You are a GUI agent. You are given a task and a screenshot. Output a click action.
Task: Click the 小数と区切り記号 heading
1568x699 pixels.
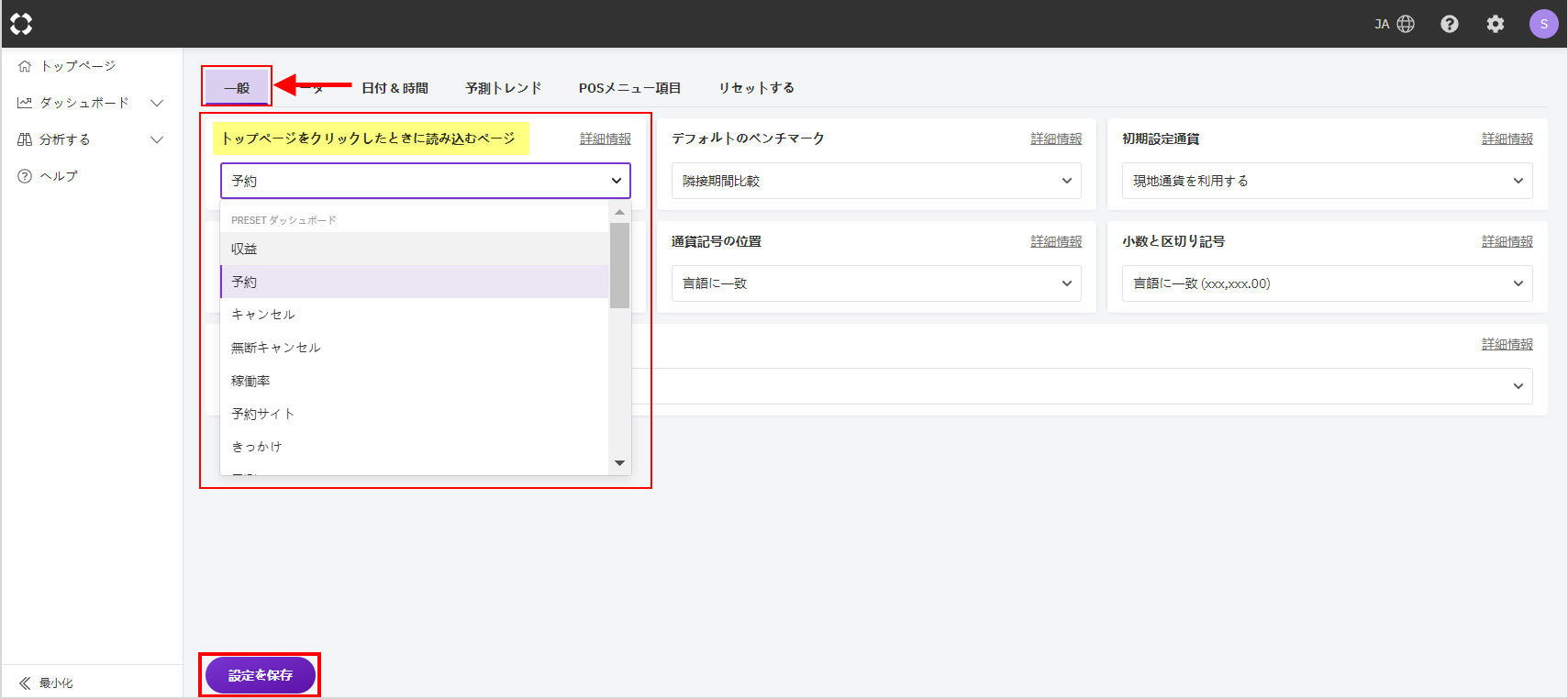point(1173,241)
